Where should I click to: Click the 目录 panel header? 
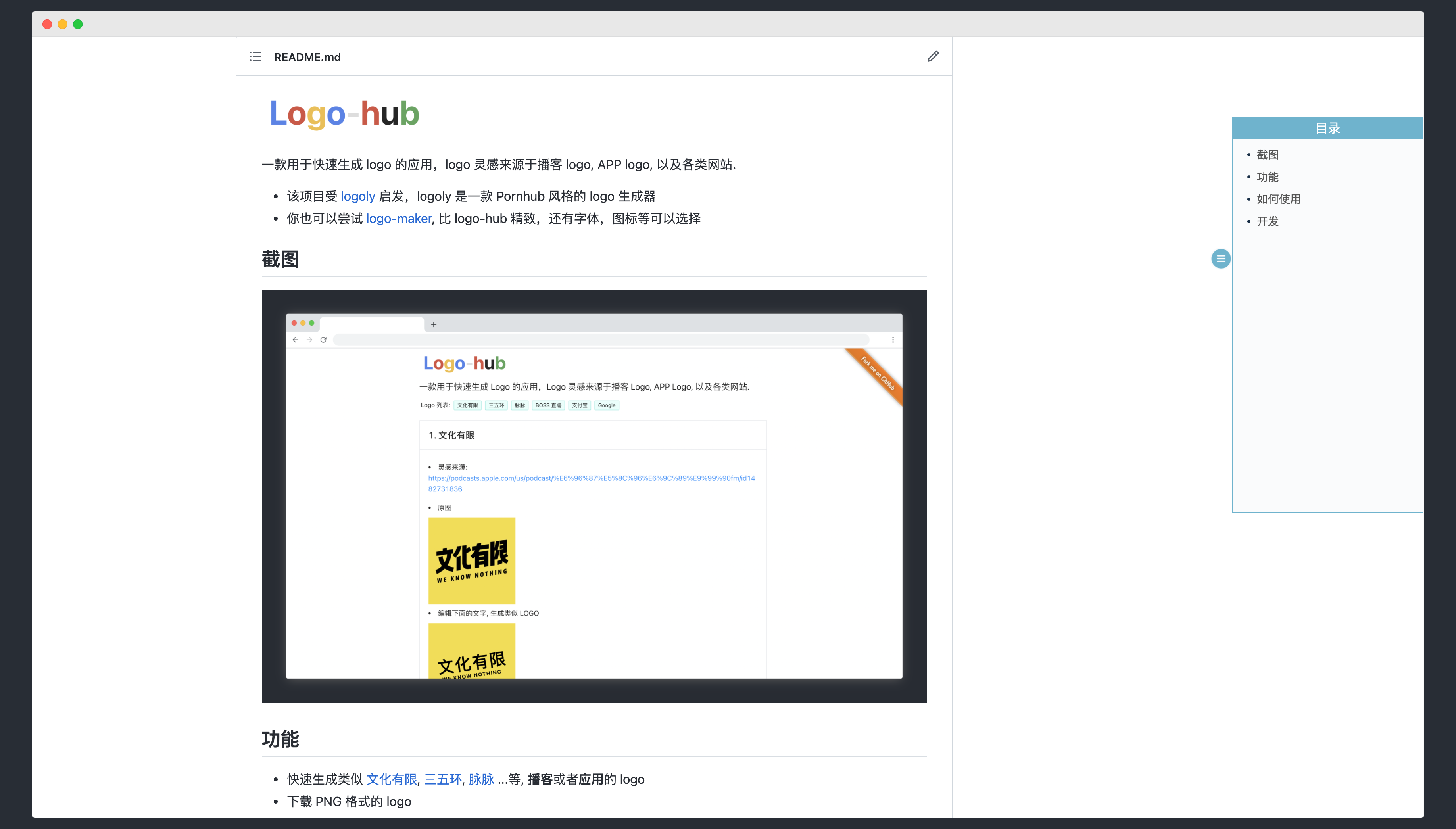pyautogui.click(x=1327, y=128)
